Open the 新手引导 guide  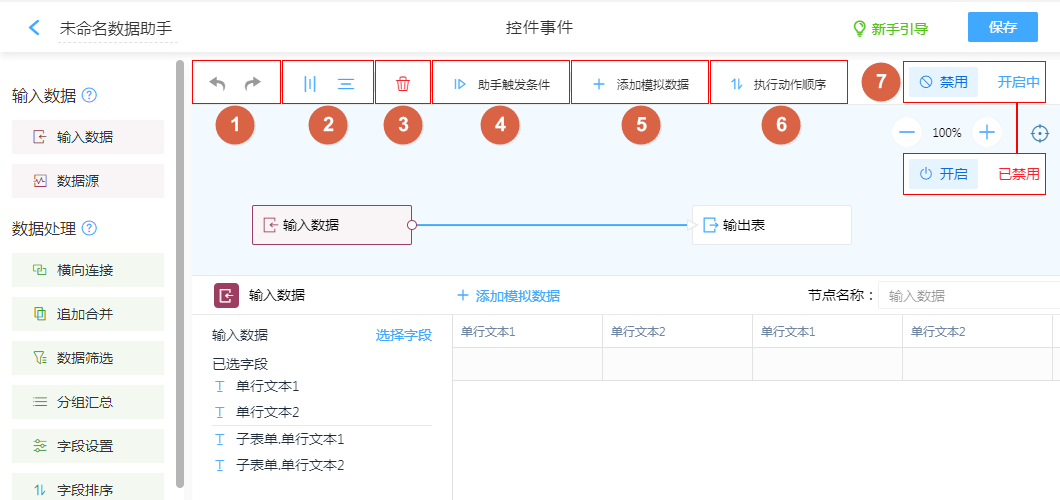(889, 28)
